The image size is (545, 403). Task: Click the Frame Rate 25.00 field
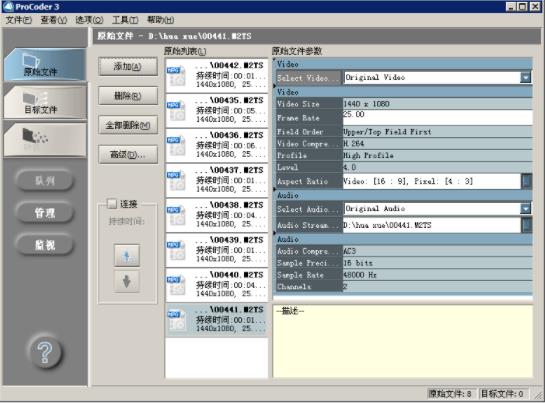tap(437, 118)
